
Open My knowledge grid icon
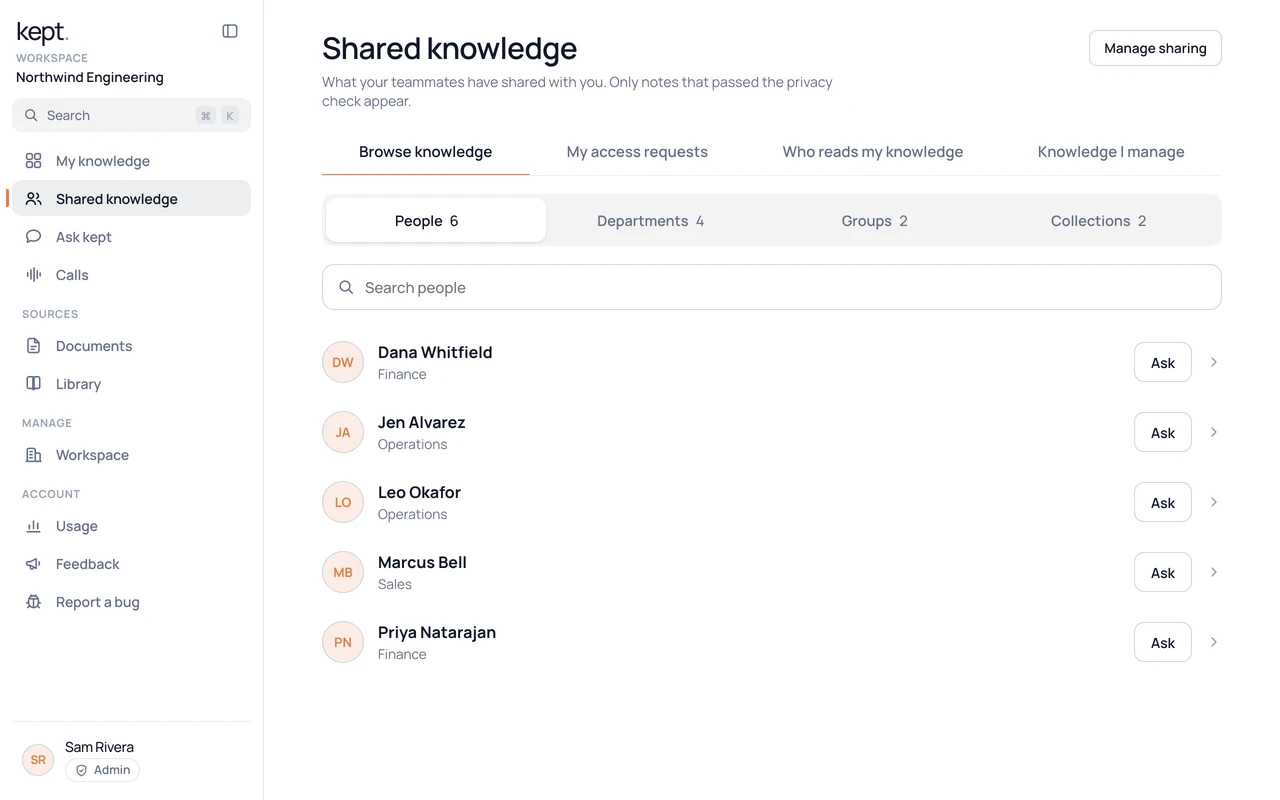[34, 161]
